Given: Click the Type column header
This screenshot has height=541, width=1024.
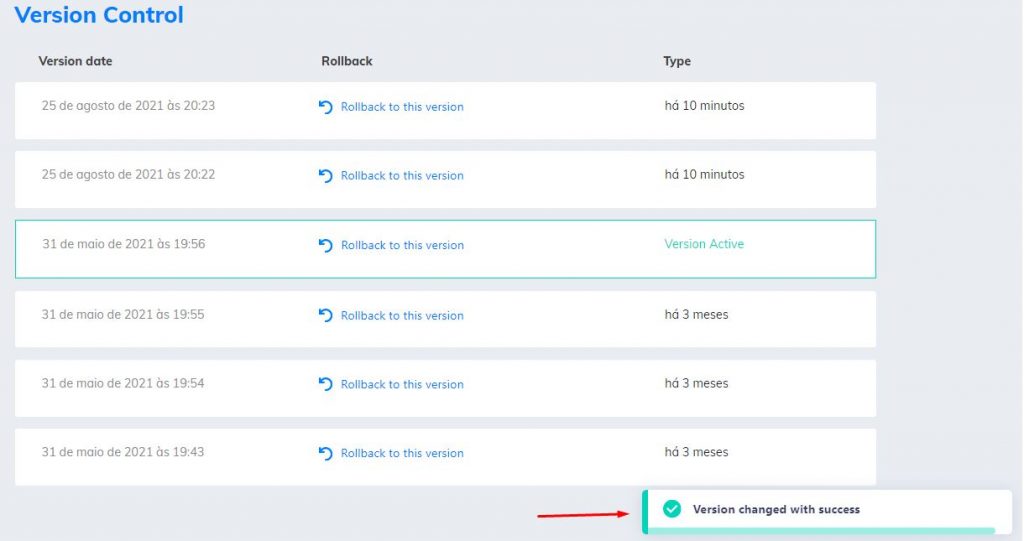Looking at the screenshot, I should [x=677, y=61].
